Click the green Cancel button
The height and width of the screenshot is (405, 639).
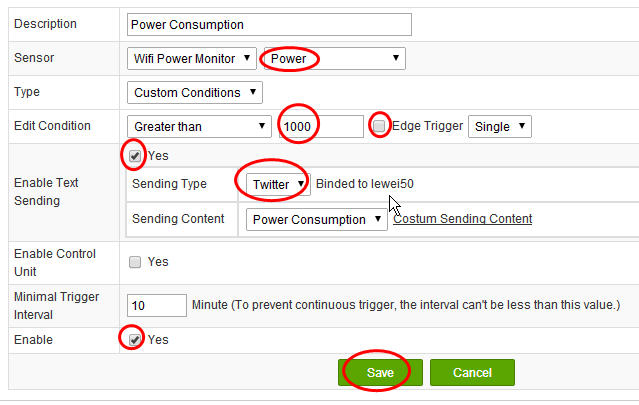pos(472,372)
